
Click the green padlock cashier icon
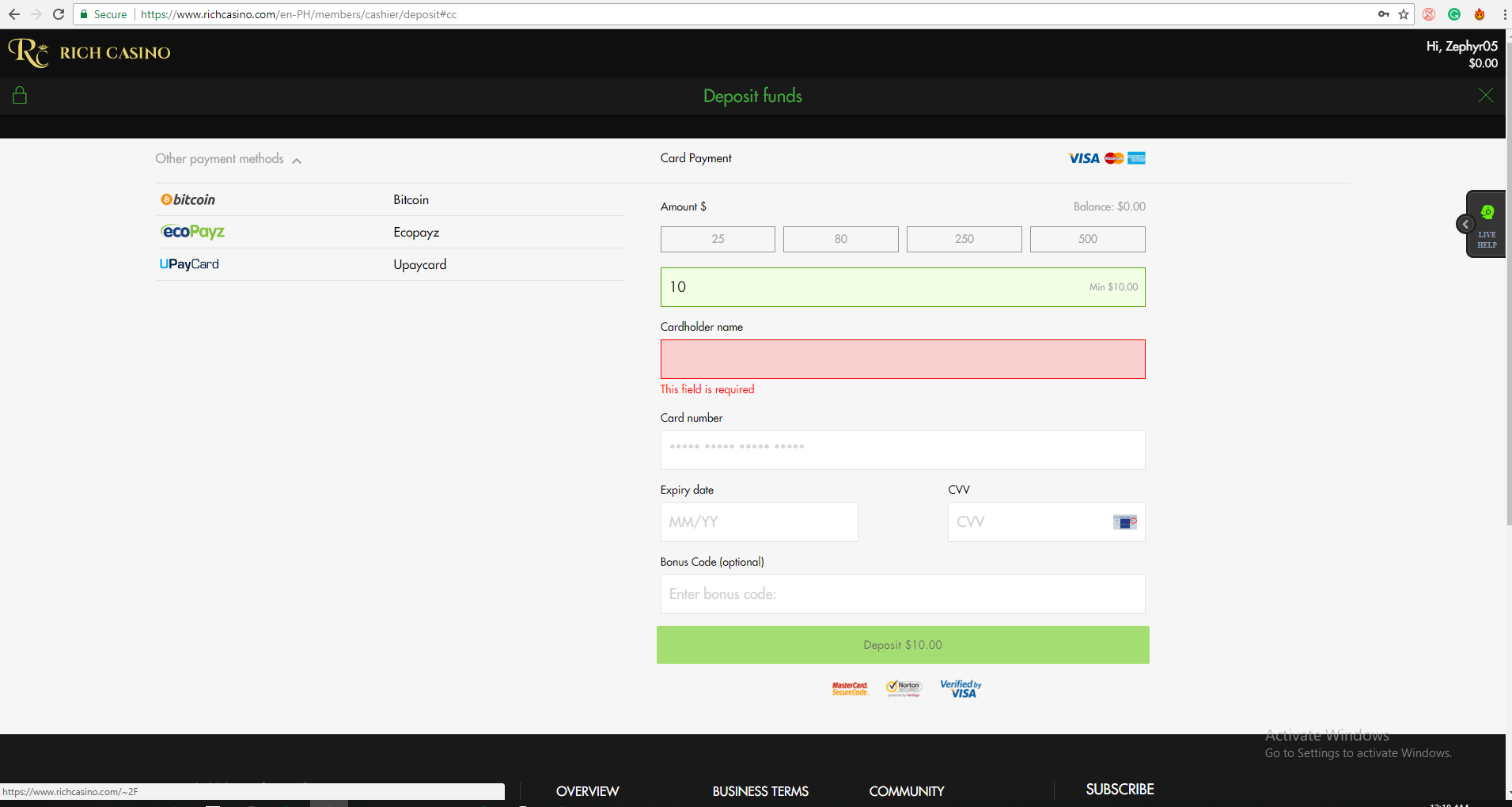point(20,96)
